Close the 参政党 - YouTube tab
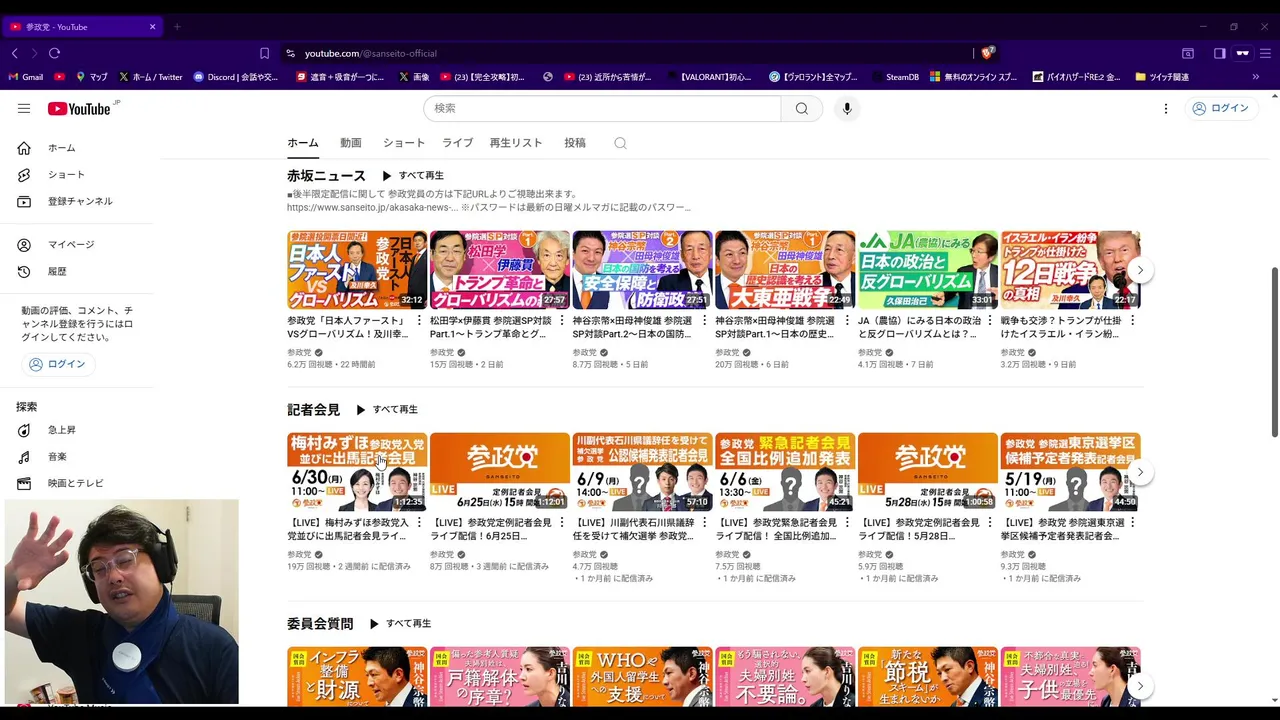The height and width of the screenshot is (720, 1280). coord(152,27)
